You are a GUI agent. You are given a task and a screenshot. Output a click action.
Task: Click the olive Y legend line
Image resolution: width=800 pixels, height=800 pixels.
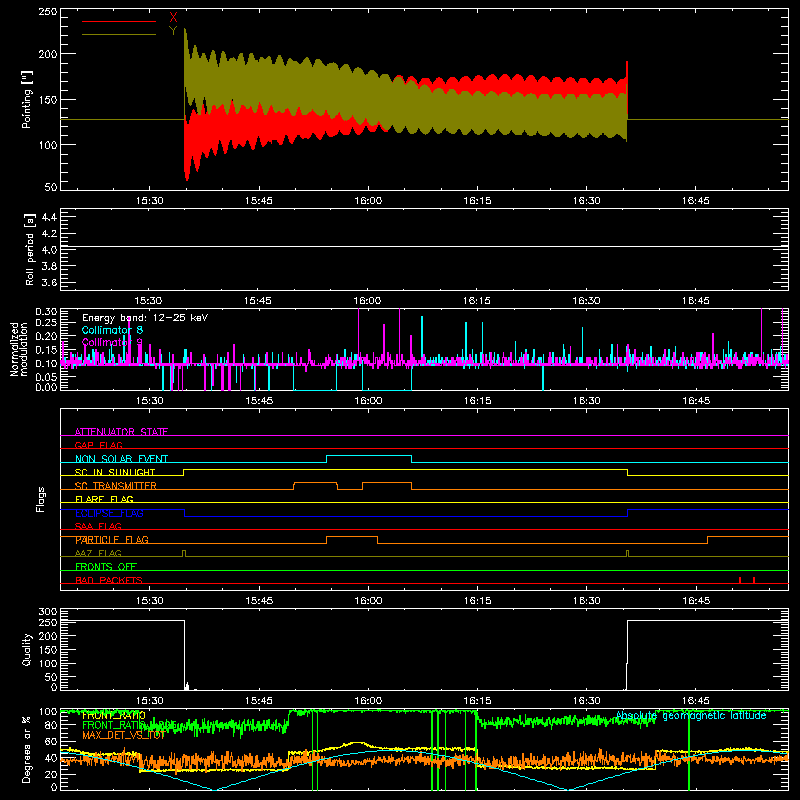[119, 35]
